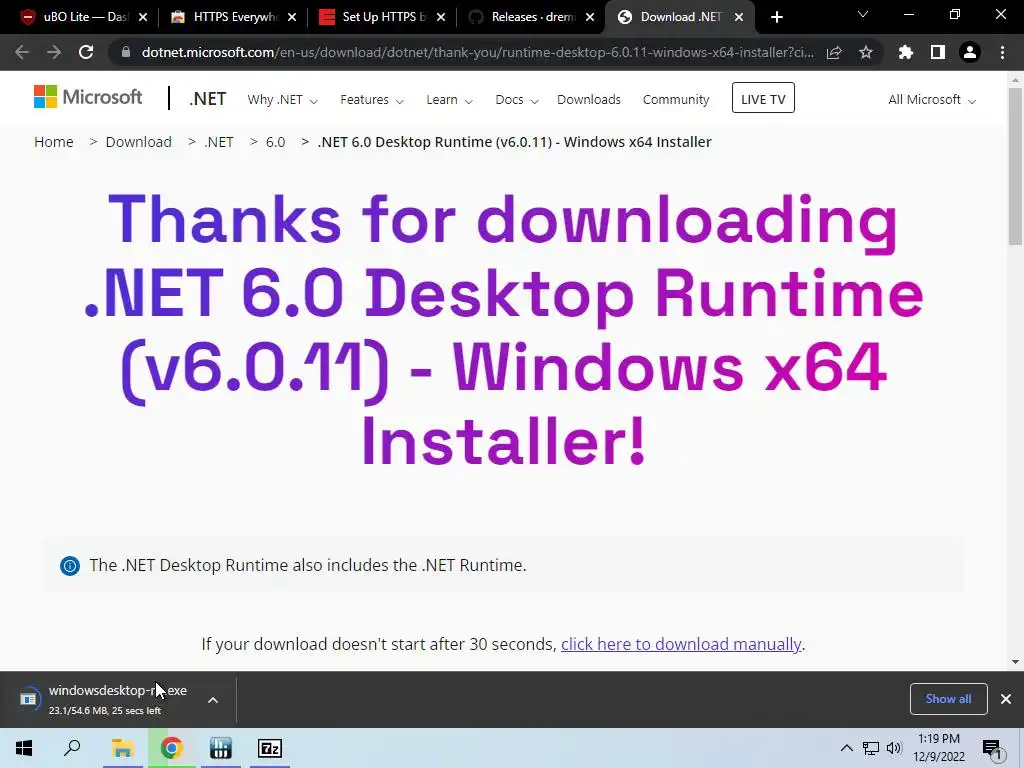The width and height of the screenshot is (1024, 768).
Task: Click the info icon beside runtime note
Action: 70,566
